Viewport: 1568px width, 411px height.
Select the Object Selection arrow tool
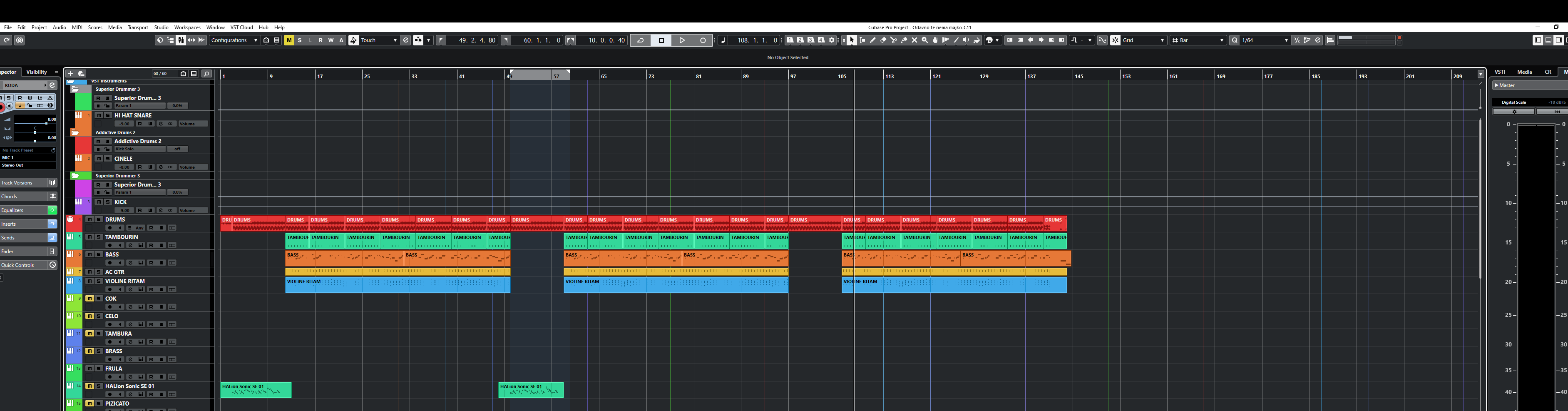pos(852,40)
